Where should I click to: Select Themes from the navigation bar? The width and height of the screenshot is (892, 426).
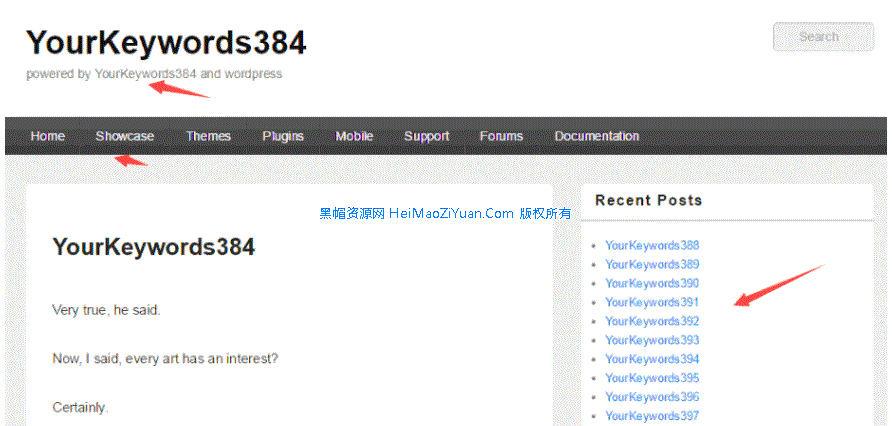coord(208,136)
